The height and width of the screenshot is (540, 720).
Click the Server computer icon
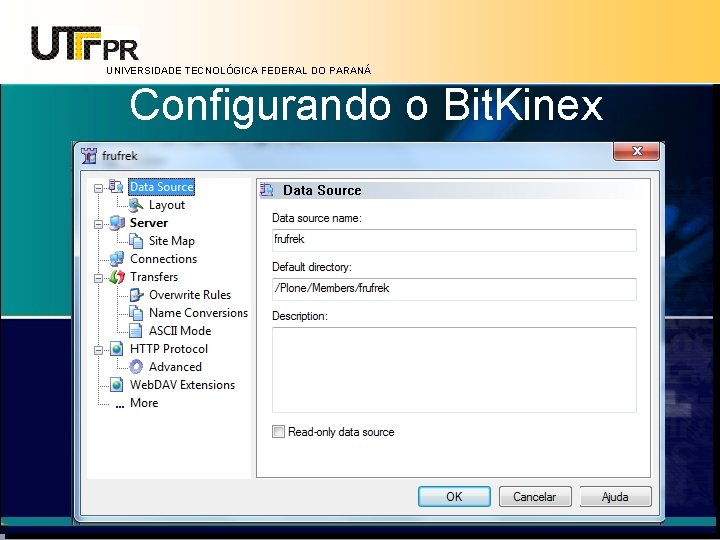pyautogui.click(x=117, y=223)
